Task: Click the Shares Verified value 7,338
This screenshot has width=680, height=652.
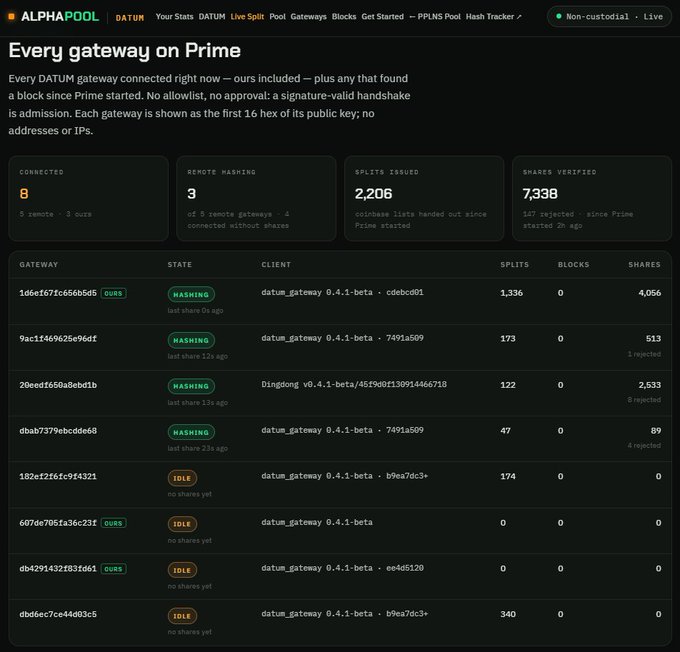Action: [x=540, y=193]
